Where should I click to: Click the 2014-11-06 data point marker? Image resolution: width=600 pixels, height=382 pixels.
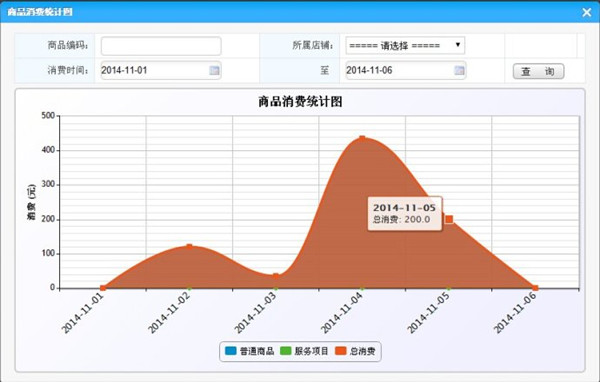pos(535,288)
